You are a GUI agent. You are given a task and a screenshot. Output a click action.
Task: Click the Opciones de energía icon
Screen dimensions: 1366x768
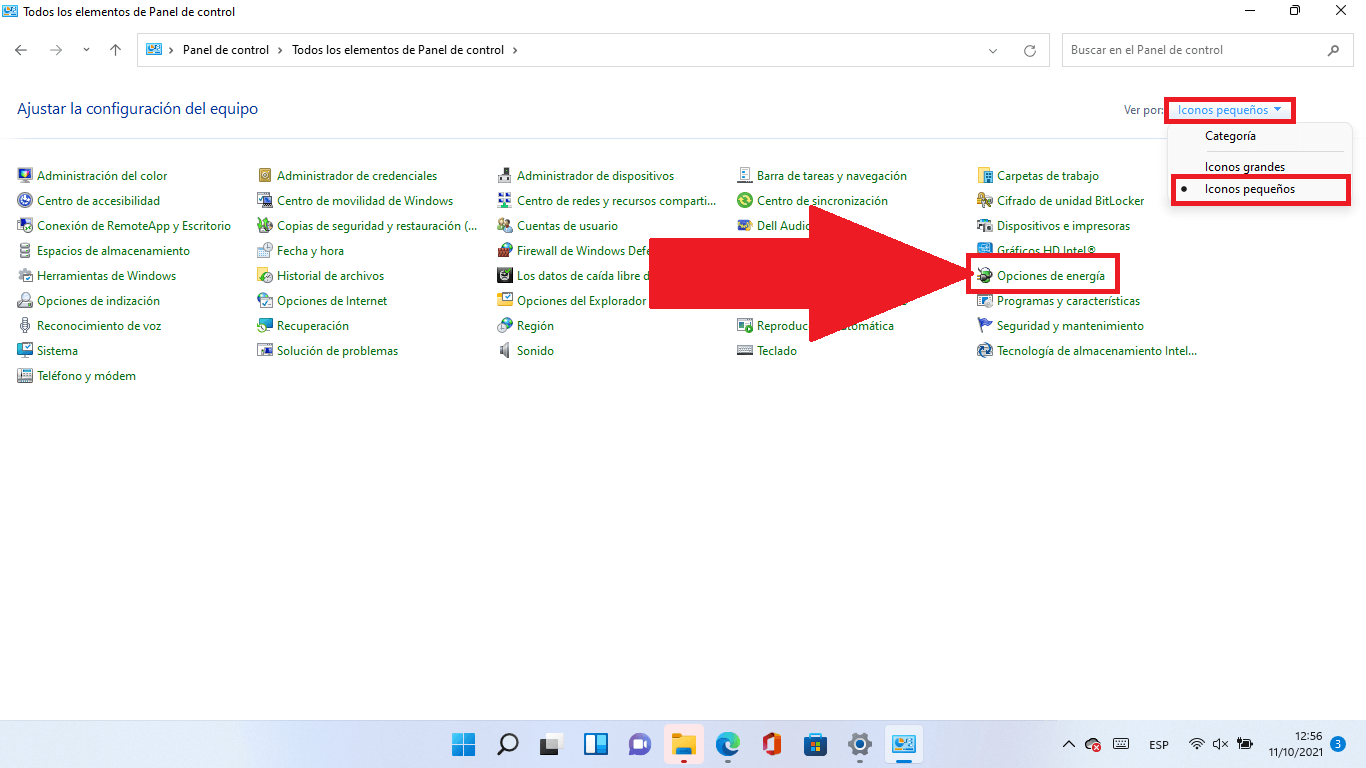click(985, 276)
